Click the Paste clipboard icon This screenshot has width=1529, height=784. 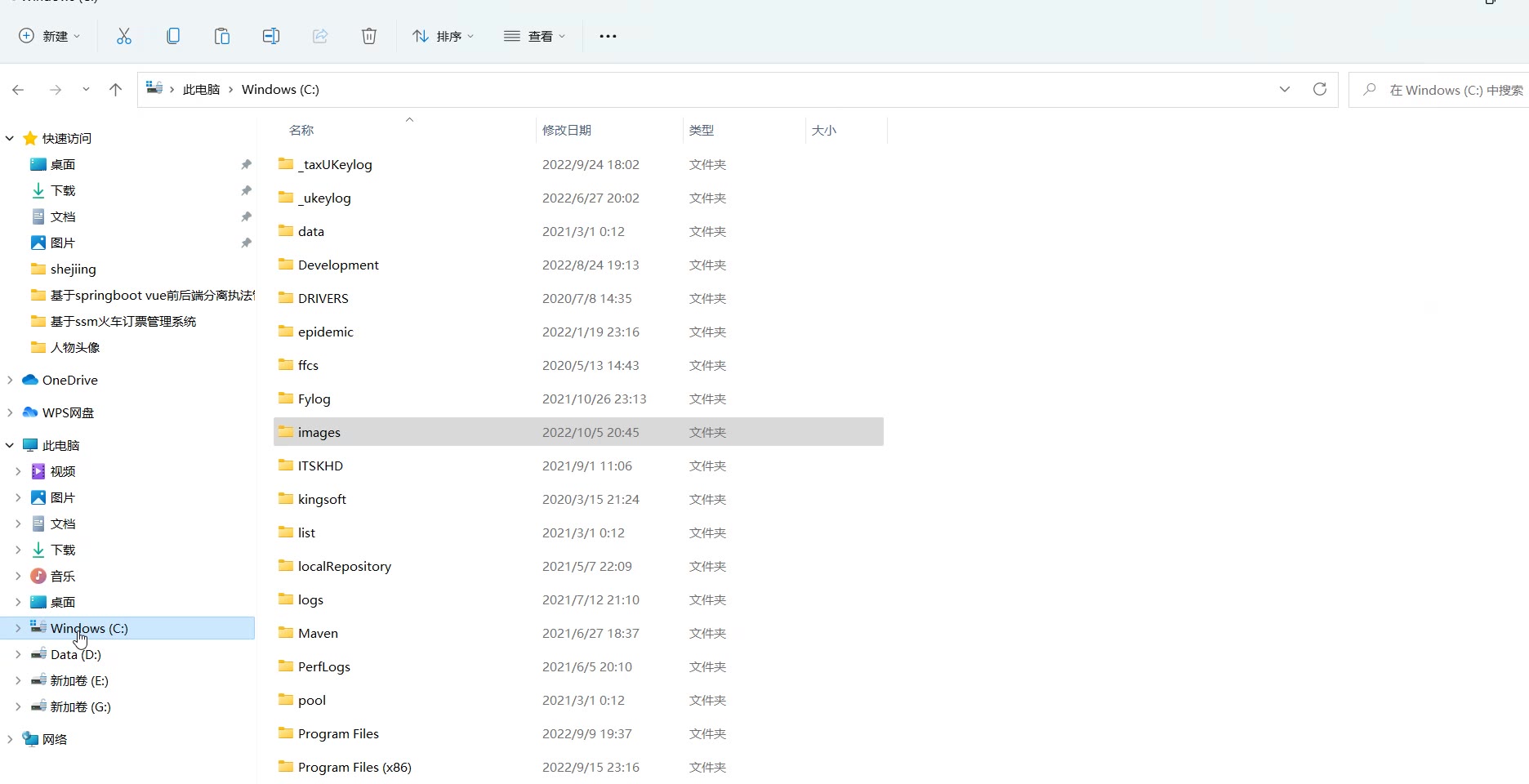click(222, 36)
